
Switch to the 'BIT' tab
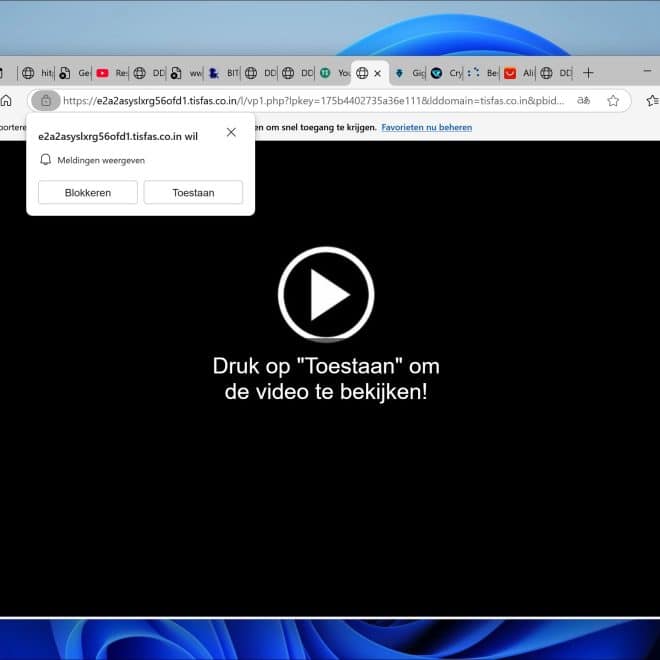pos(223,73)
